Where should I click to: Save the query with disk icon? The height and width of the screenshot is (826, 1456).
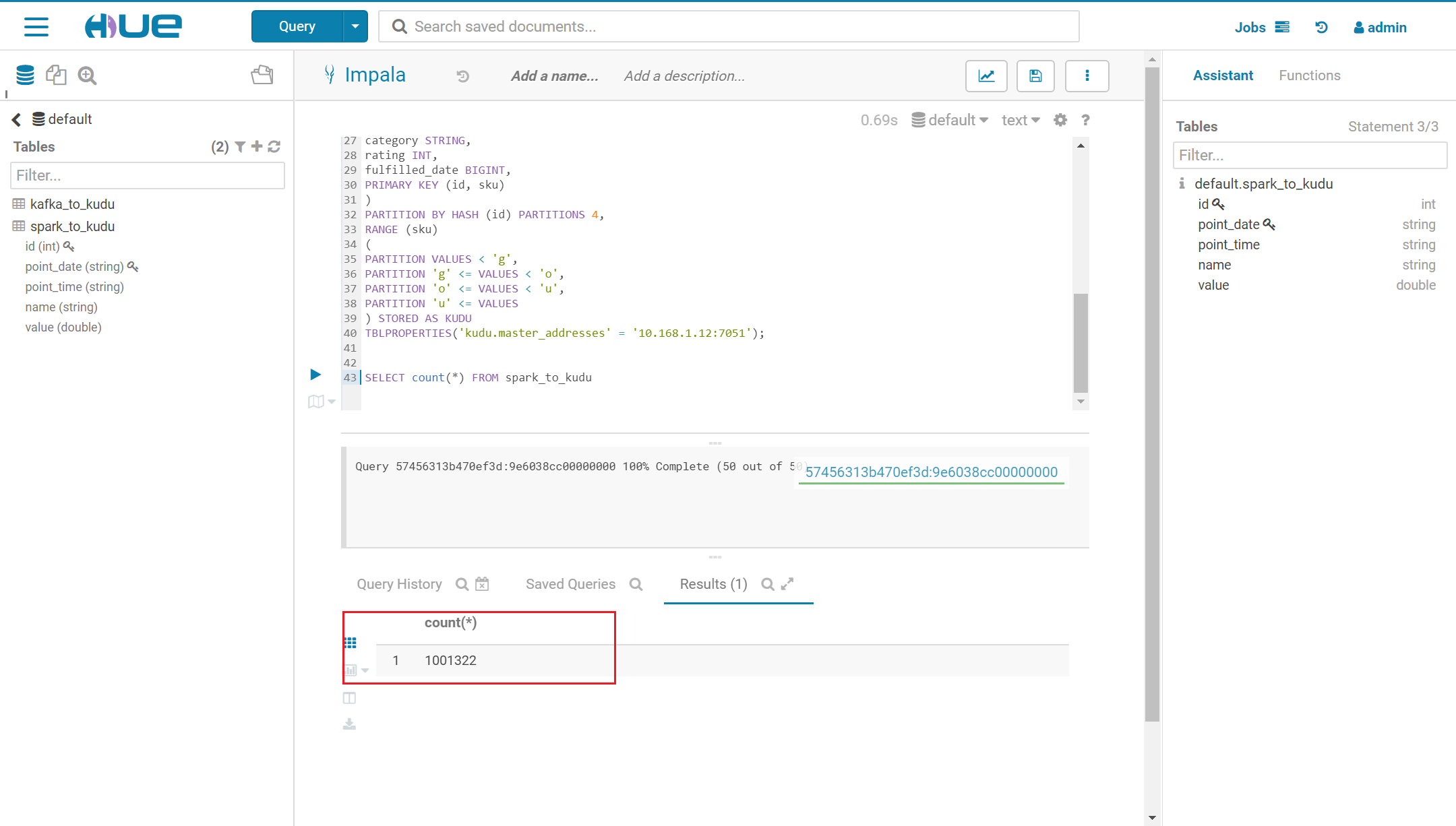coord(1035,76)
